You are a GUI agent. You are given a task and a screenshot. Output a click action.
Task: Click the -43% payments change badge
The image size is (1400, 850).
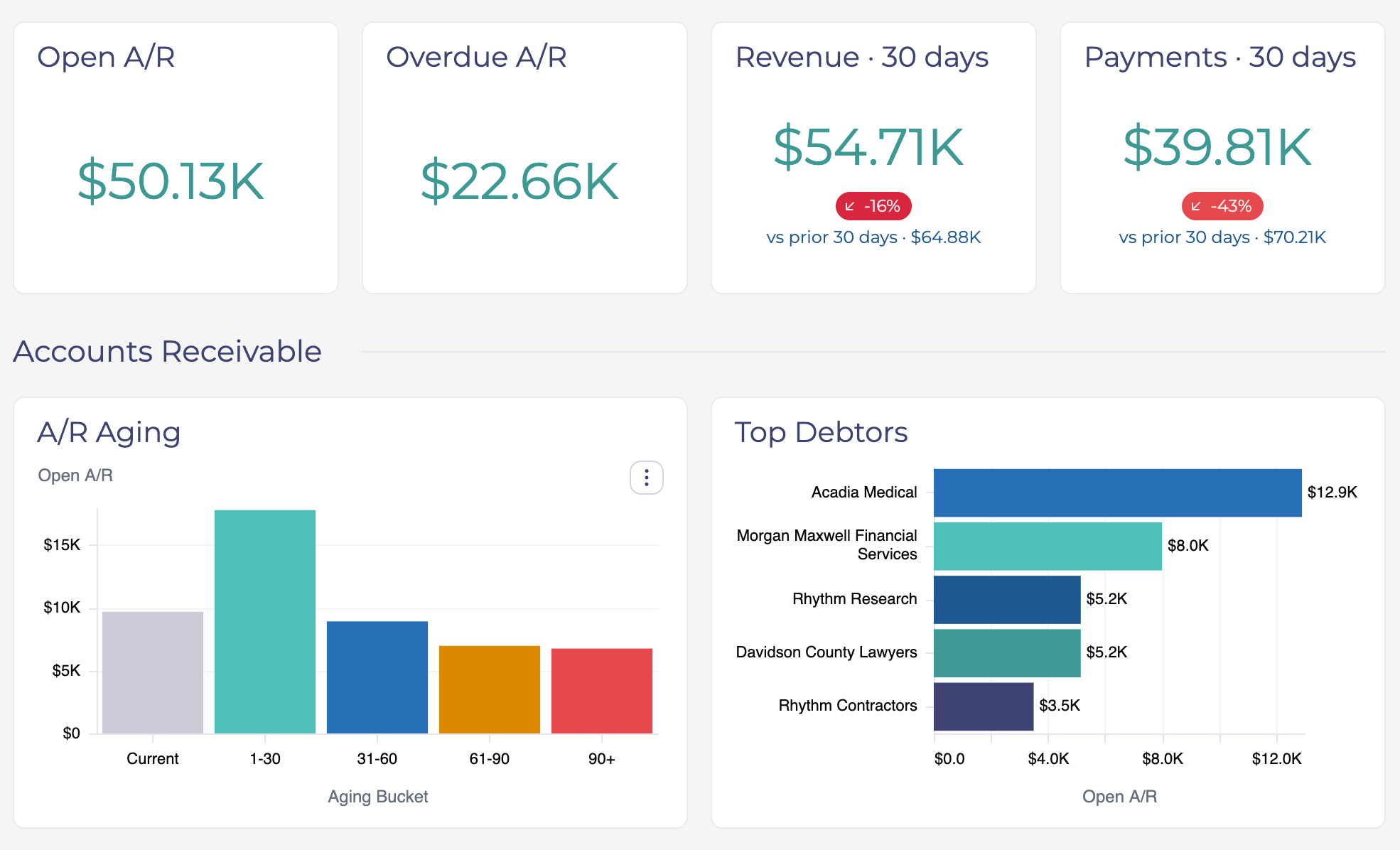pyautogui.click(x=1222, y=206)
